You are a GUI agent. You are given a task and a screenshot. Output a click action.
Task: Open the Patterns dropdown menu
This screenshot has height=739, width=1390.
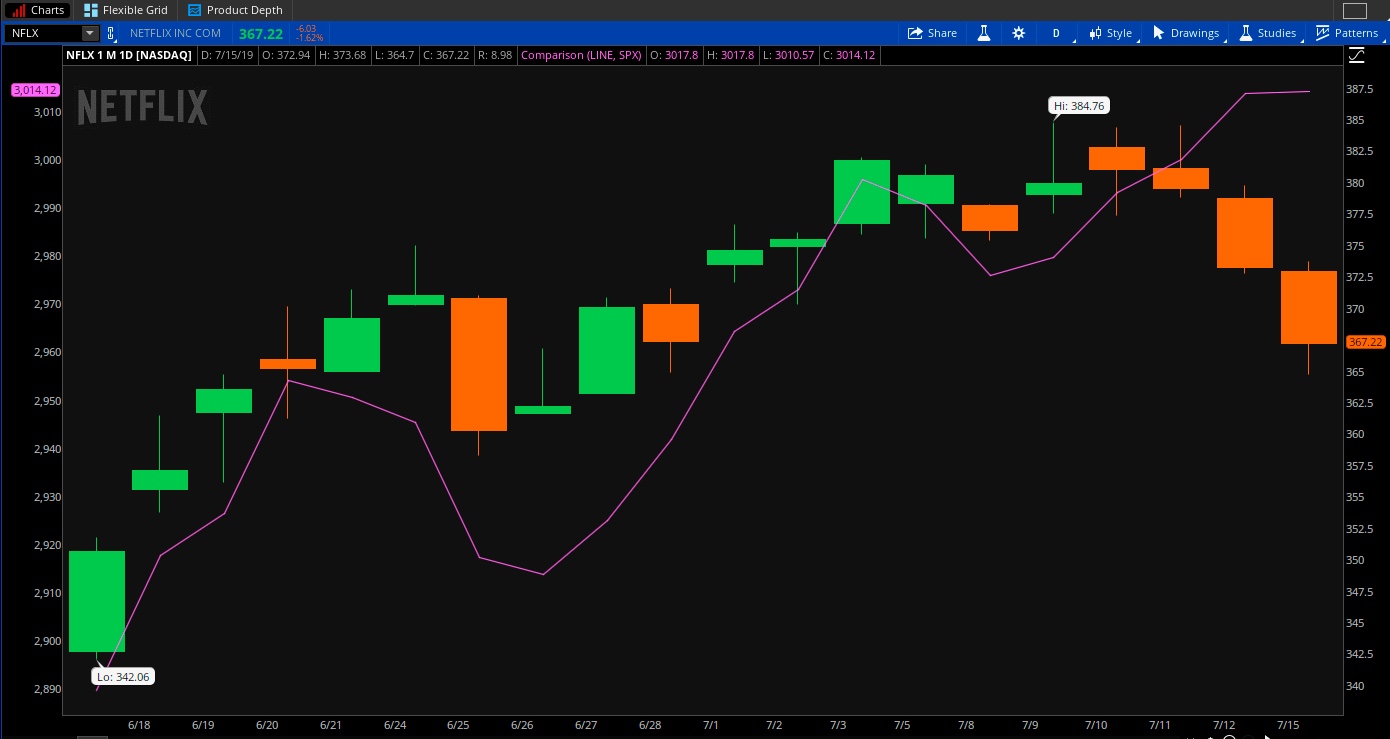(1348, 33)
